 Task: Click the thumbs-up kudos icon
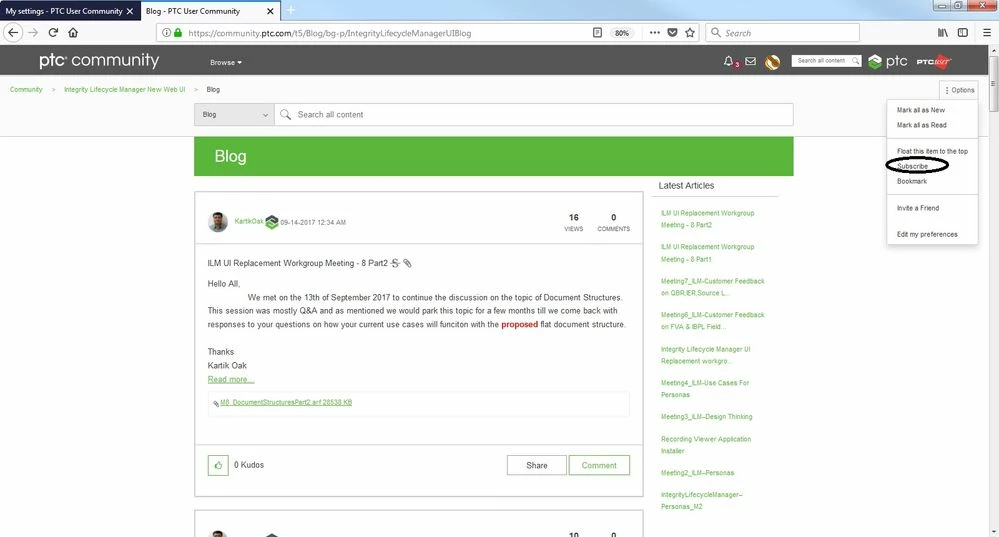click(218, 465)
